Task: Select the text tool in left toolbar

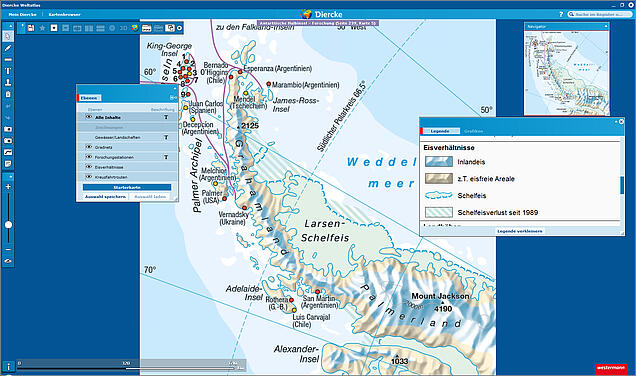Action: coord(8,71)
